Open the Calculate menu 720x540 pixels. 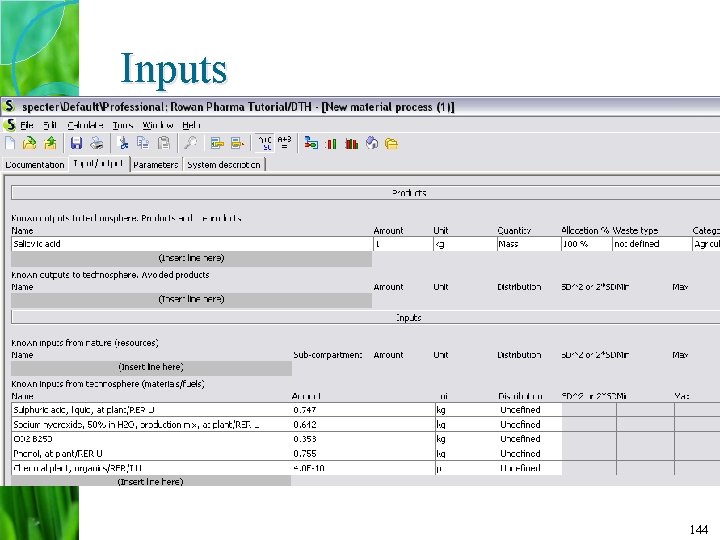tap(85, 125)
